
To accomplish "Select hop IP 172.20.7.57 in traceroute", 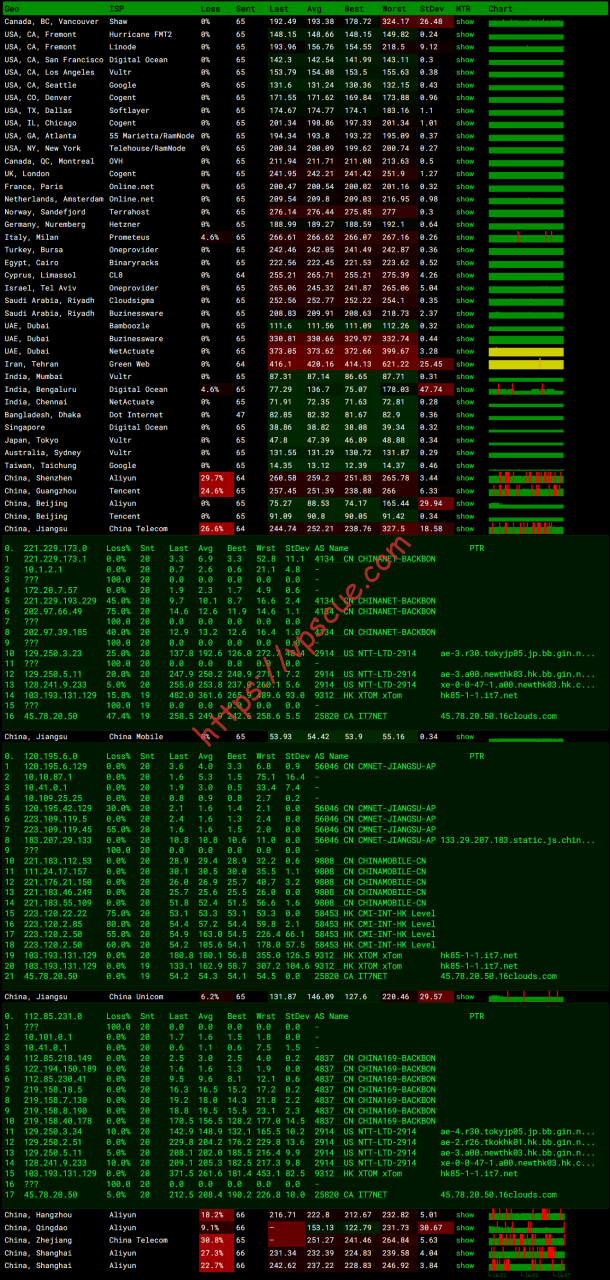I will pyautogui.click(x=52, y=591).
